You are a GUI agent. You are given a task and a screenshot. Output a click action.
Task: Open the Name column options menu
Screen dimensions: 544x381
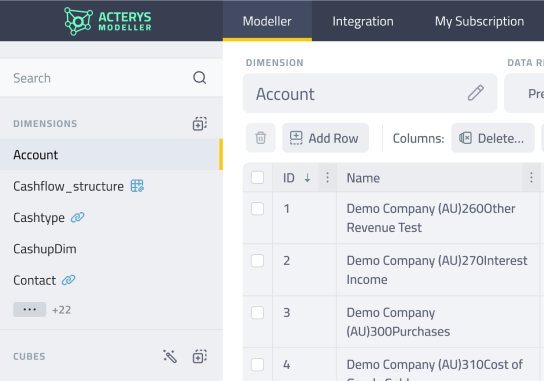click(531, 178)
